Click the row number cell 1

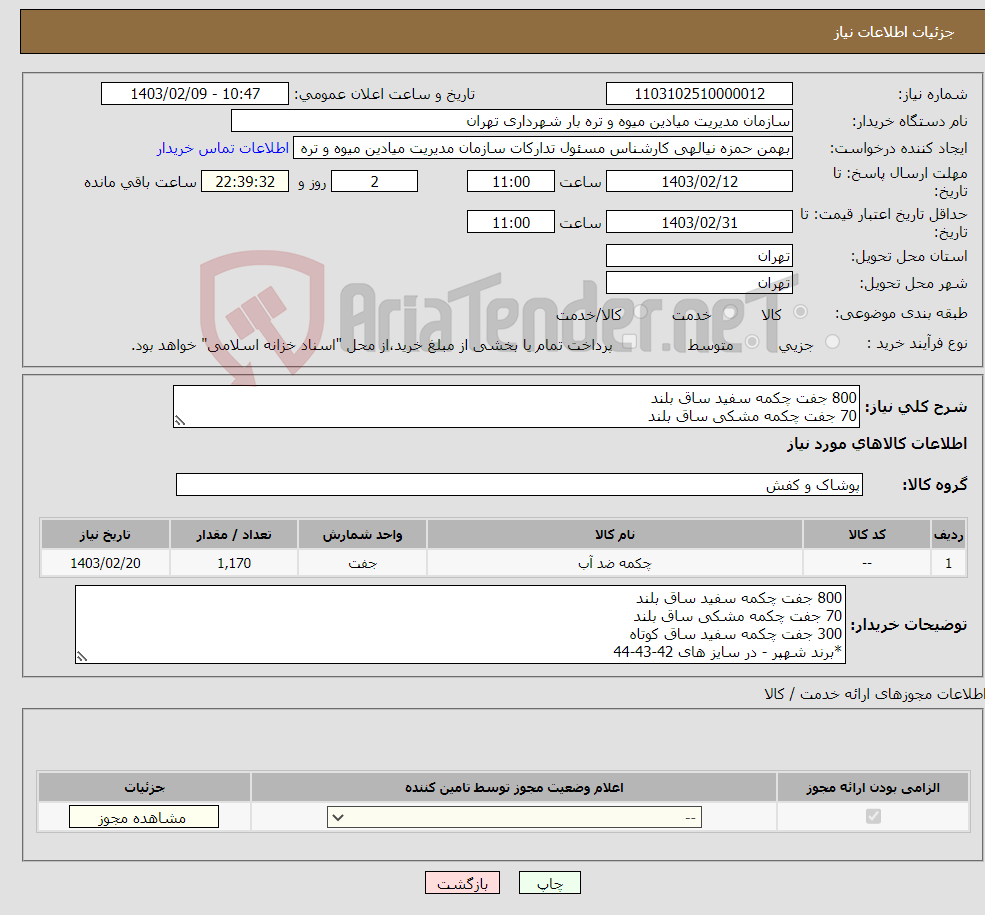click(x=948, y=563)
